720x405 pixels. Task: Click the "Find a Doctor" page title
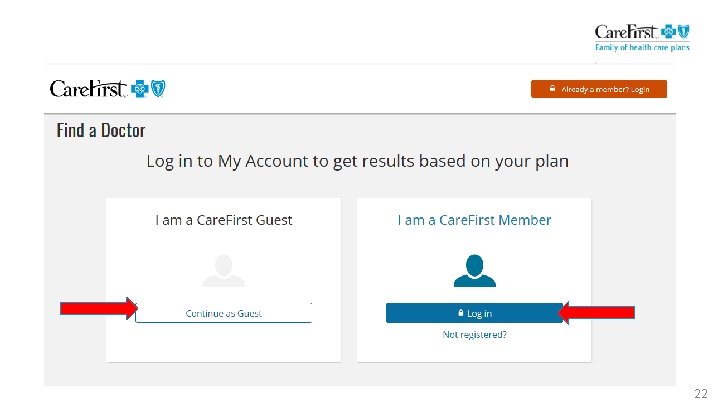point(101,130)
